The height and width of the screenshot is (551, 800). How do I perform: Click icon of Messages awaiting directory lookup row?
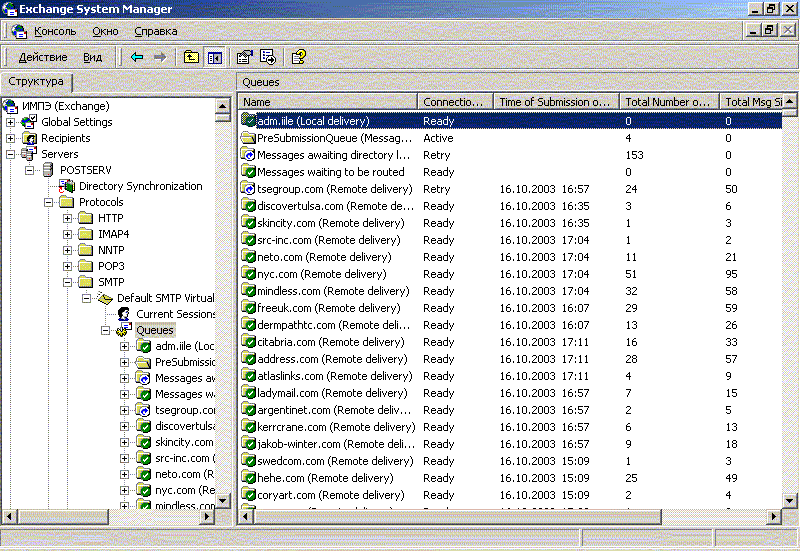click(x=248, y=155)
